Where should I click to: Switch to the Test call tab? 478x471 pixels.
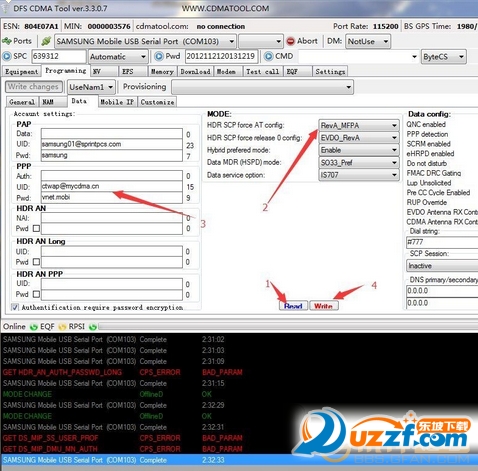(263, 72)
